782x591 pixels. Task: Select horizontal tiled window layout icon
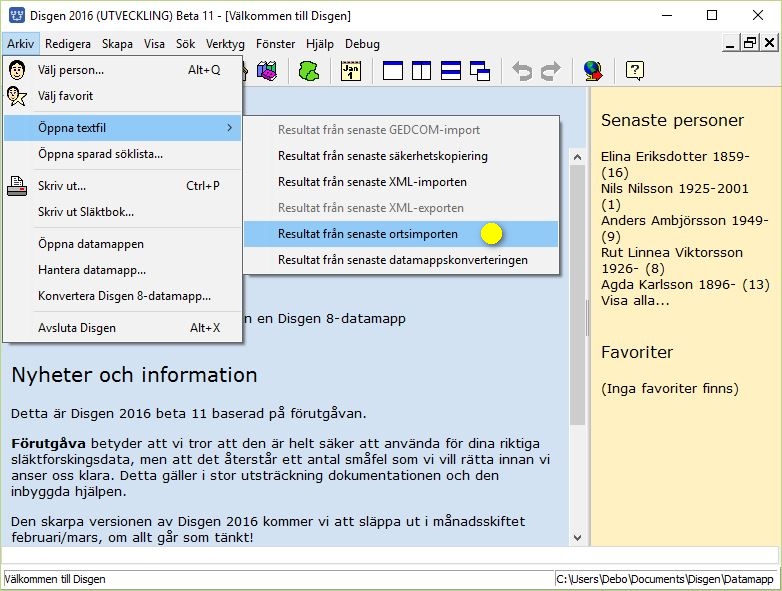pos(451,71)
